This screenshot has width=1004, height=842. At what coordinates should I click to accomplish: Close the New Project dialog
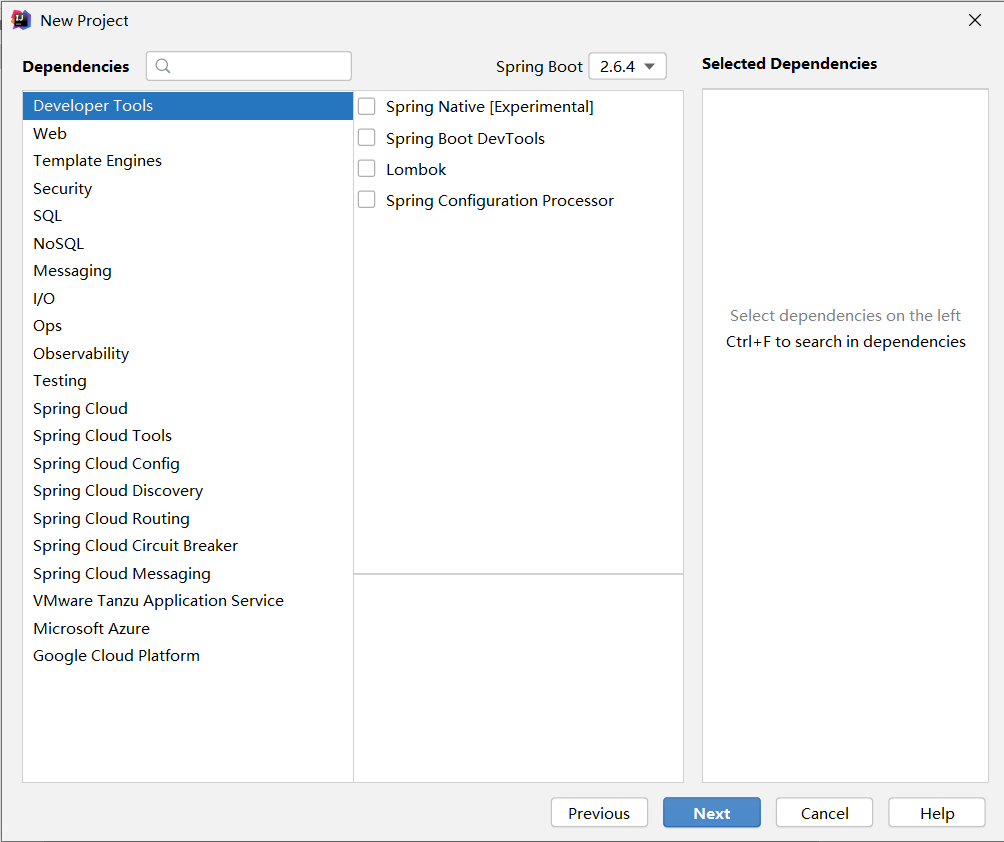[975, 20]
